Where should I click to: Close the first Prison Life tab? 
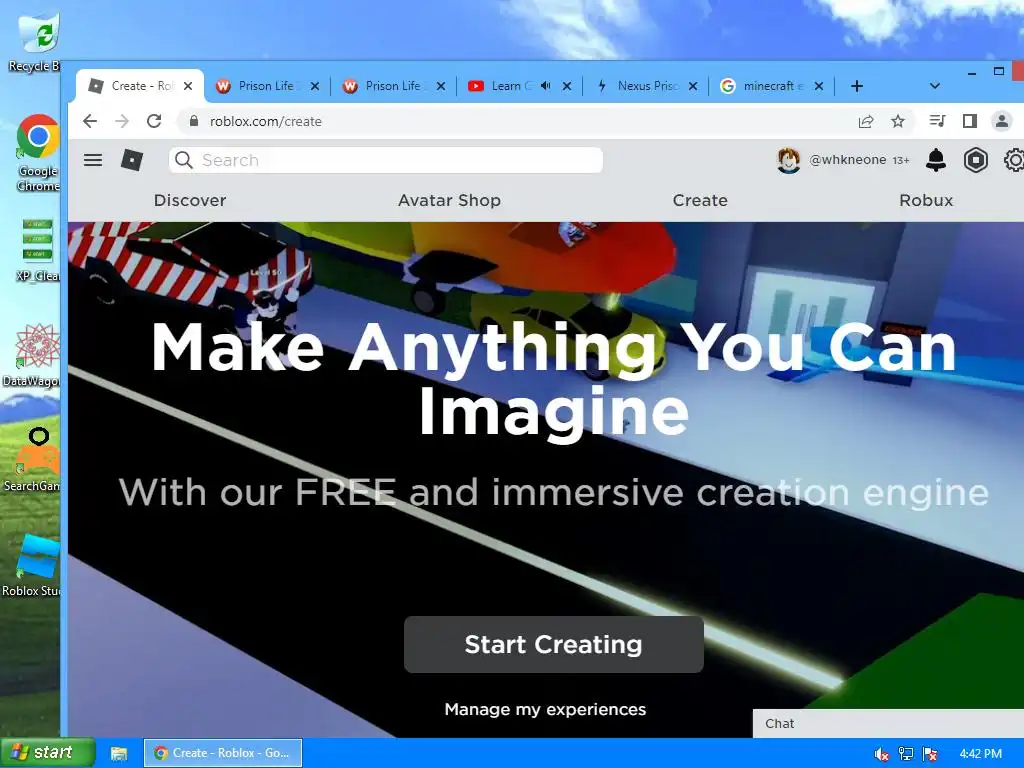(315, 86)
